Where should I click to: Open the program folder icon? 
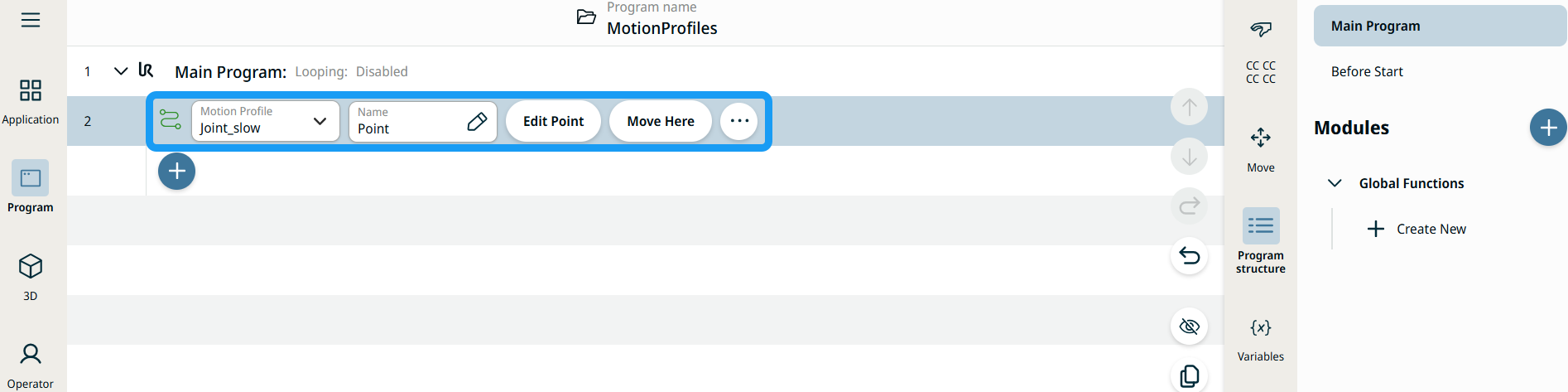pyautogui.click(x=586, y=17)
